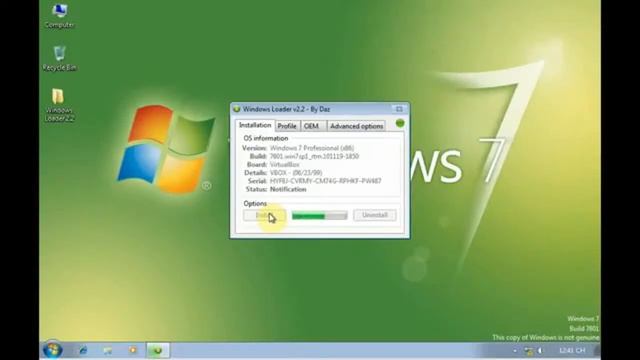The image size is (640, 360).
Task: Launch Internet Explorer from the taskbar
Action: click(83, 350)
